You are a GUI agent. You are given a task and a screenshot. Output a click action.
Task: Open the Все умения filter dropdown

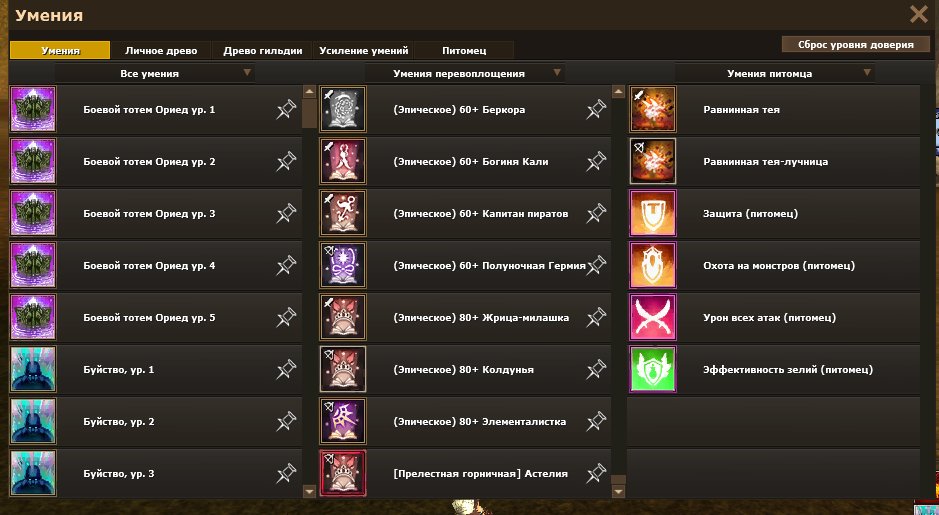[155, 73]
